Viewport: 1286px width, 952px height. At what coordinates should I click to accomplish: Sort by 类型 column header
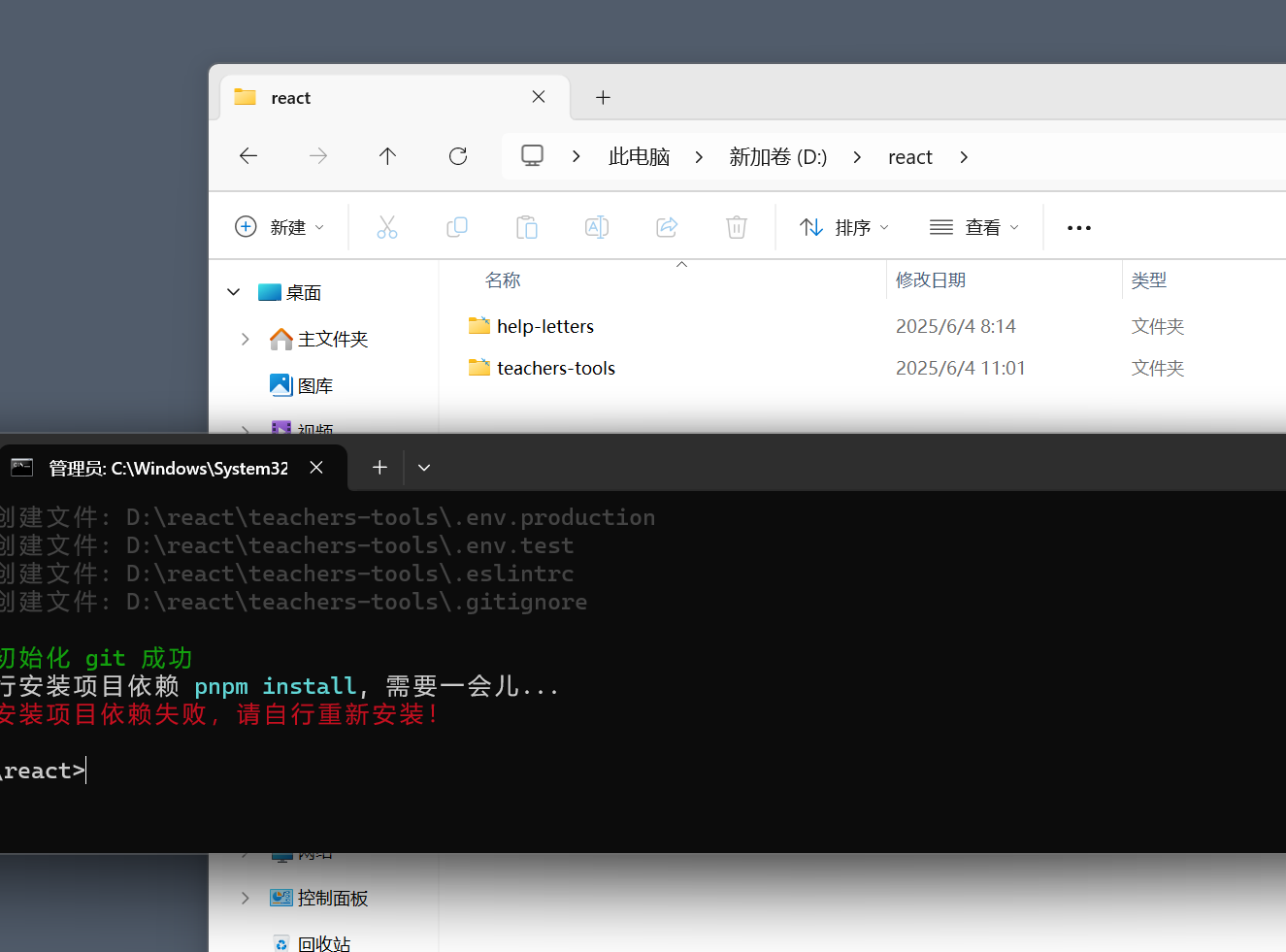pyautogui.click(x=1149, y=279)
